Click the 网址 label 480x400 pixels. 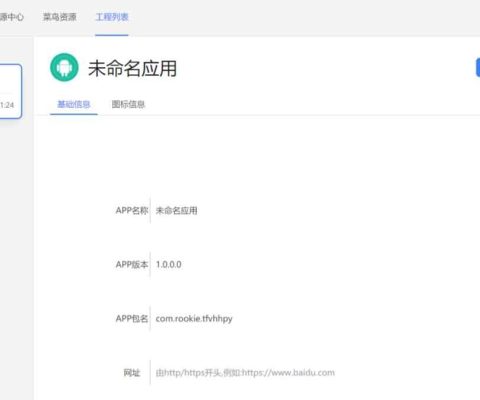click(x=132, y=372)
